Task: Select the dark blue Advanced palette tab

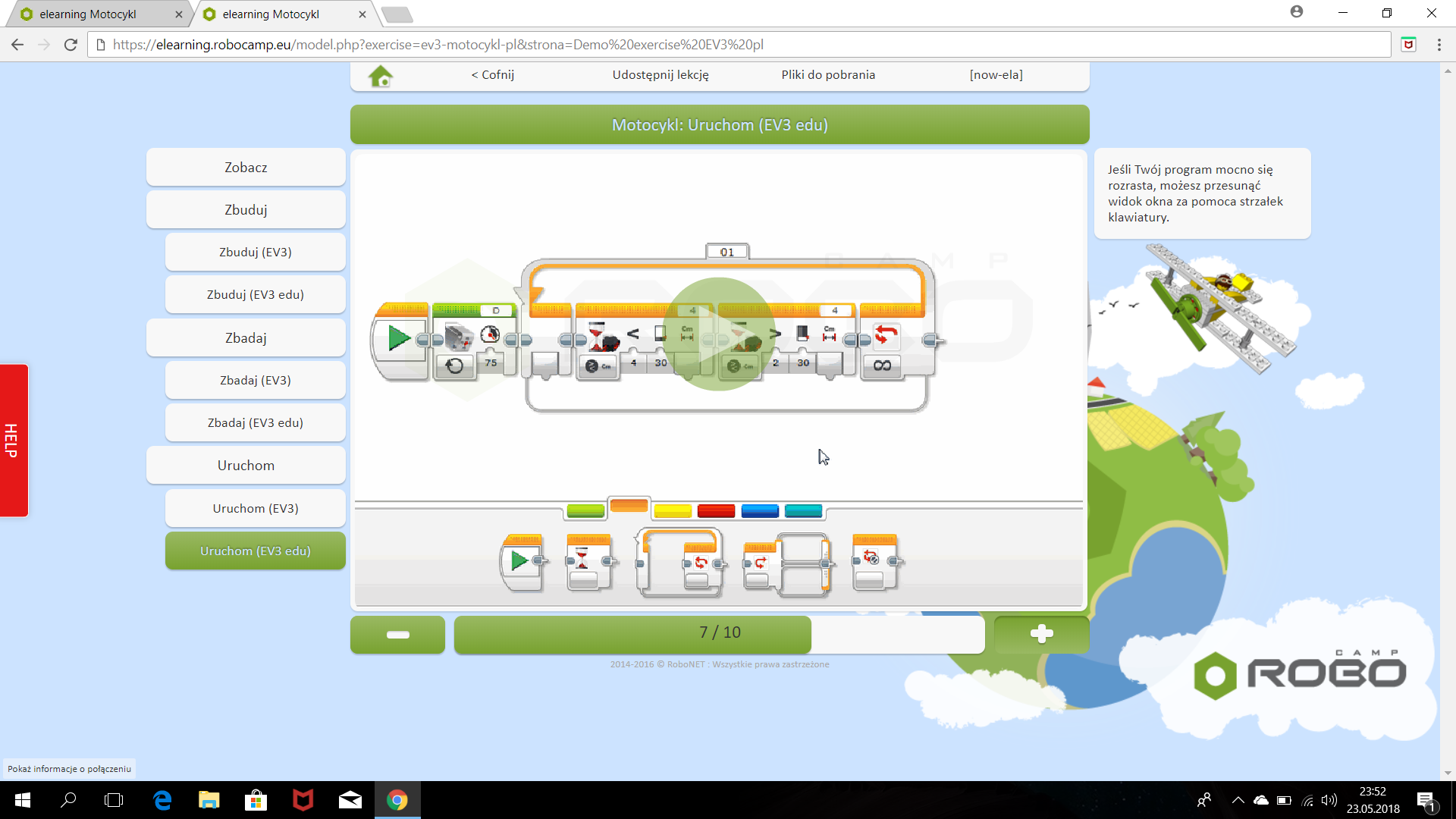Action: click(x=760, y=511)
